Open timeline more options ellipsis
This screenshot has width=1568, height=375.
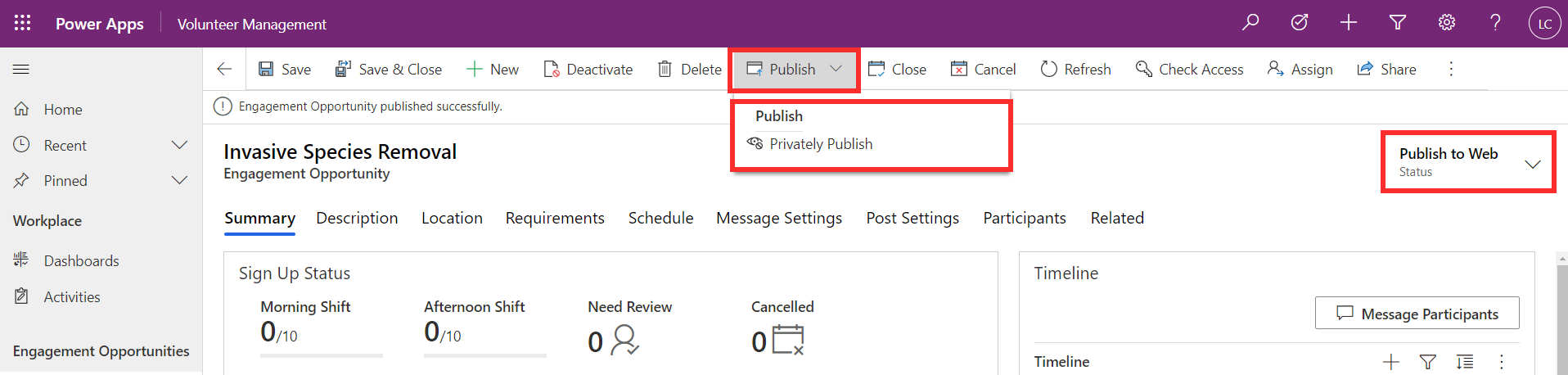[1501, 362]
